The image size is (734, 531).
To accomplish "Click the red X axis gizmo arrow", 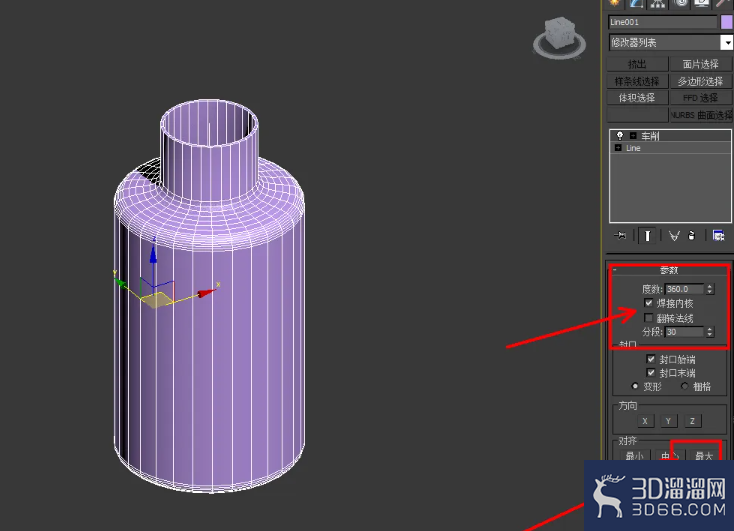I will point(206,293).
